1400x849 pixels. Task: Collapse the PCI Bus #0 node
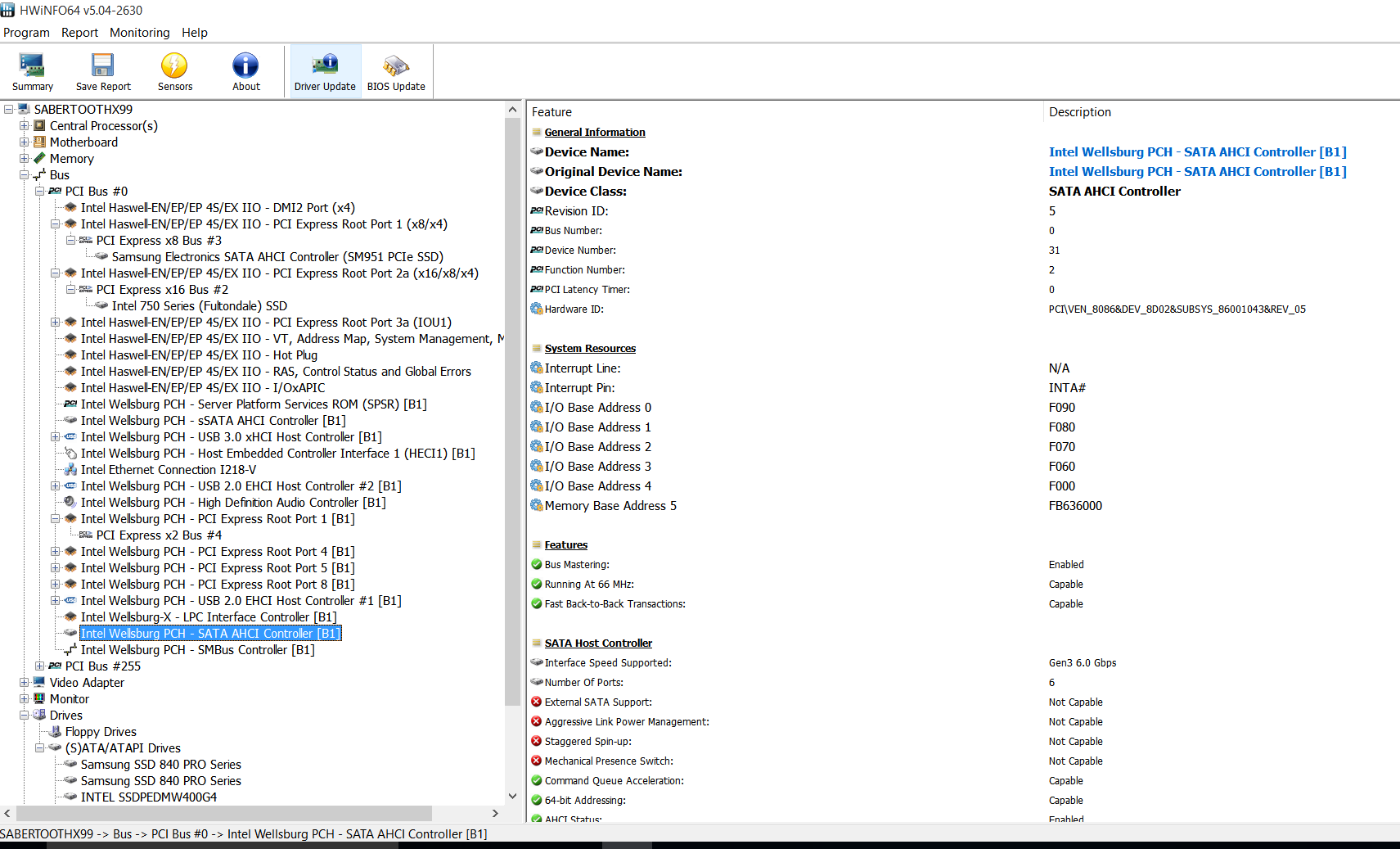39,191
